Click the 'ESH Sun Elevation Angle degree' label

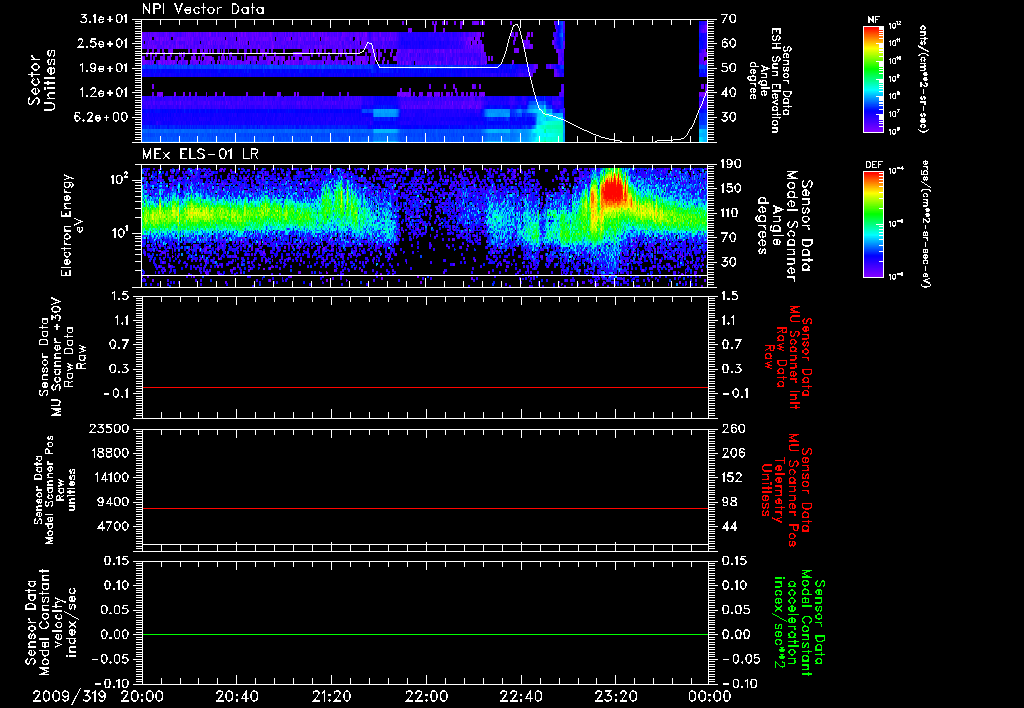coord(771,80)
